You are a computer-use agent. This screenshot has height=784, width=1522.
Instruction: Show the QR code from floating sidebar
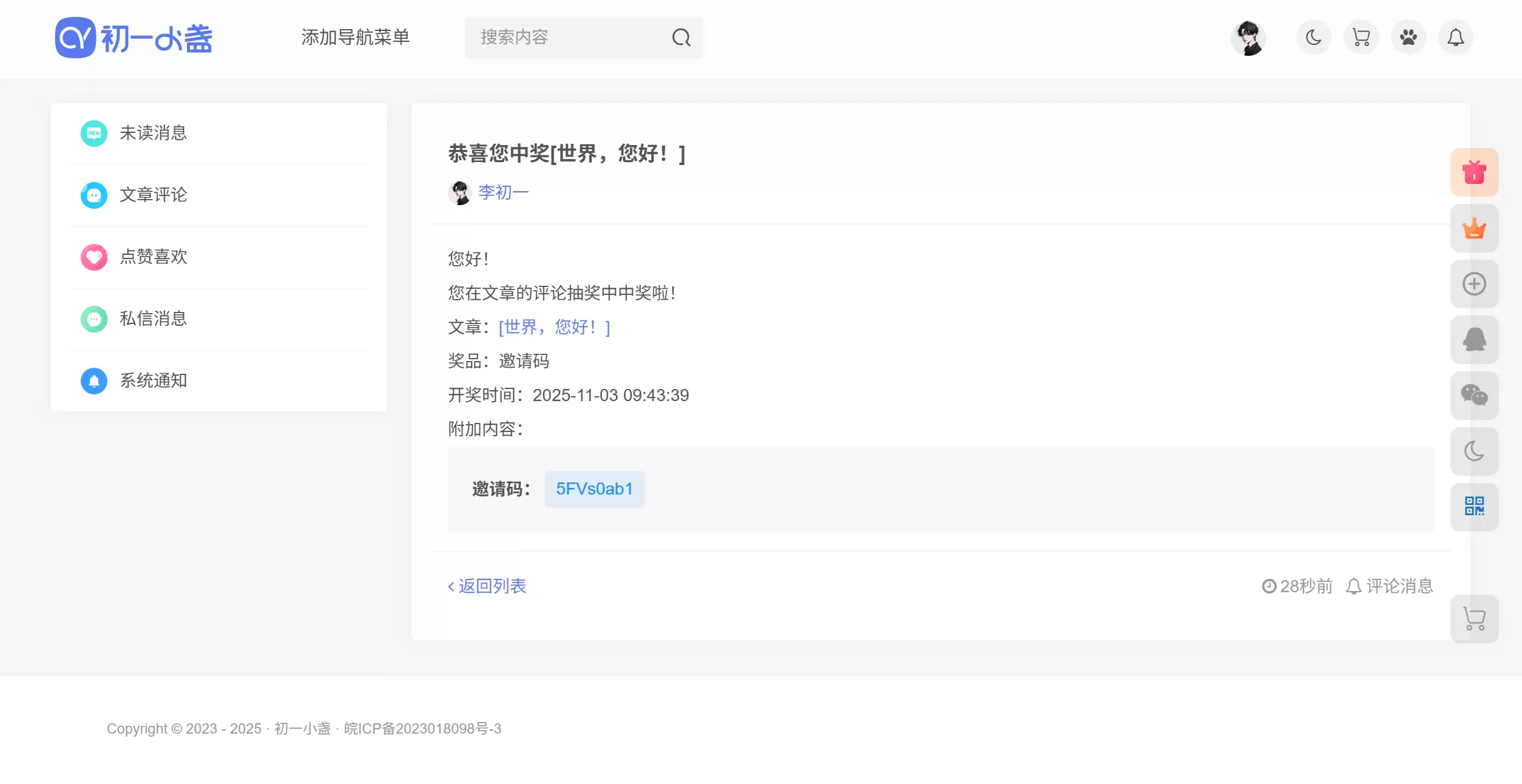coord(1474,507)
